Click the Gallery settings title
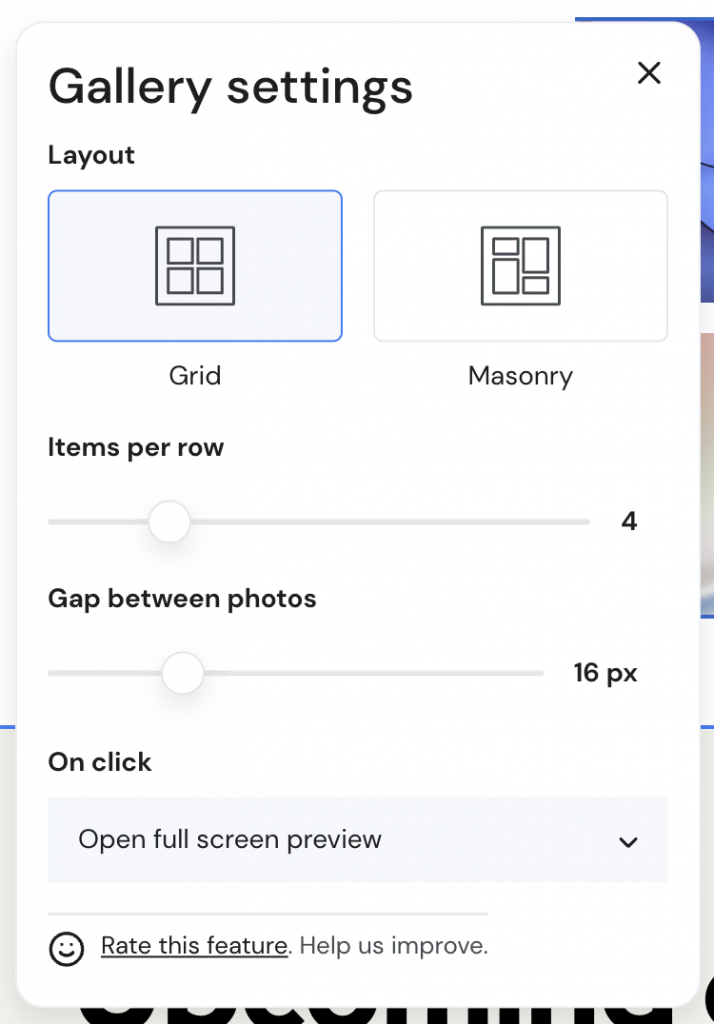The width and height of the screenshot is (714, 1024). (x=230, y=86)
